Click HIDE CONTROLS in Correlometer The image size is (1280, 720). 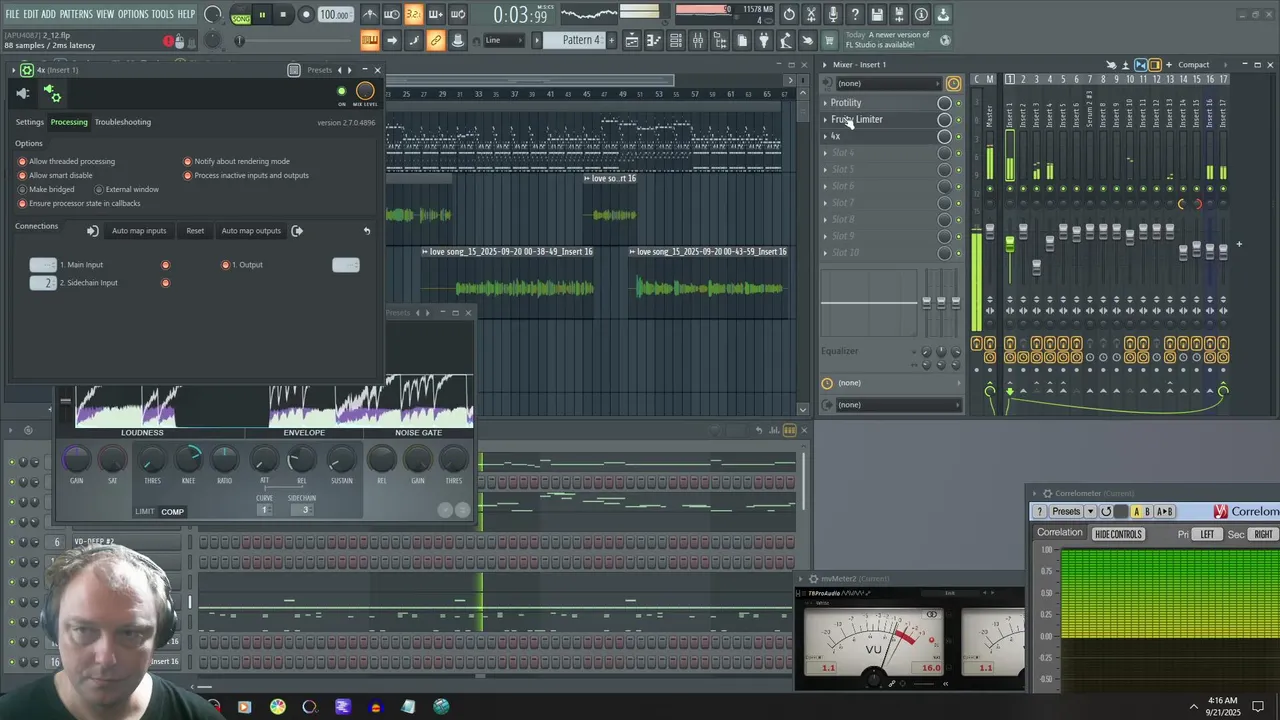tap(1118, 534)
